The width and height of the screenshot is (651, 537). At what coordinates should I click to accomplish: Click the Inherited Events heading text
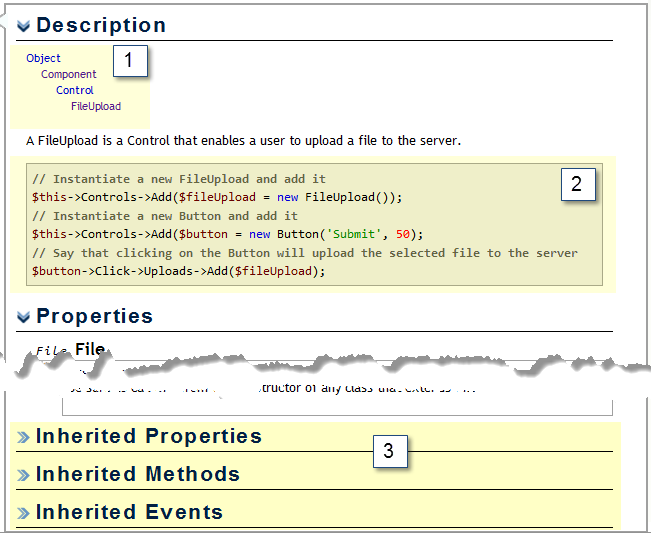(130, 512)
